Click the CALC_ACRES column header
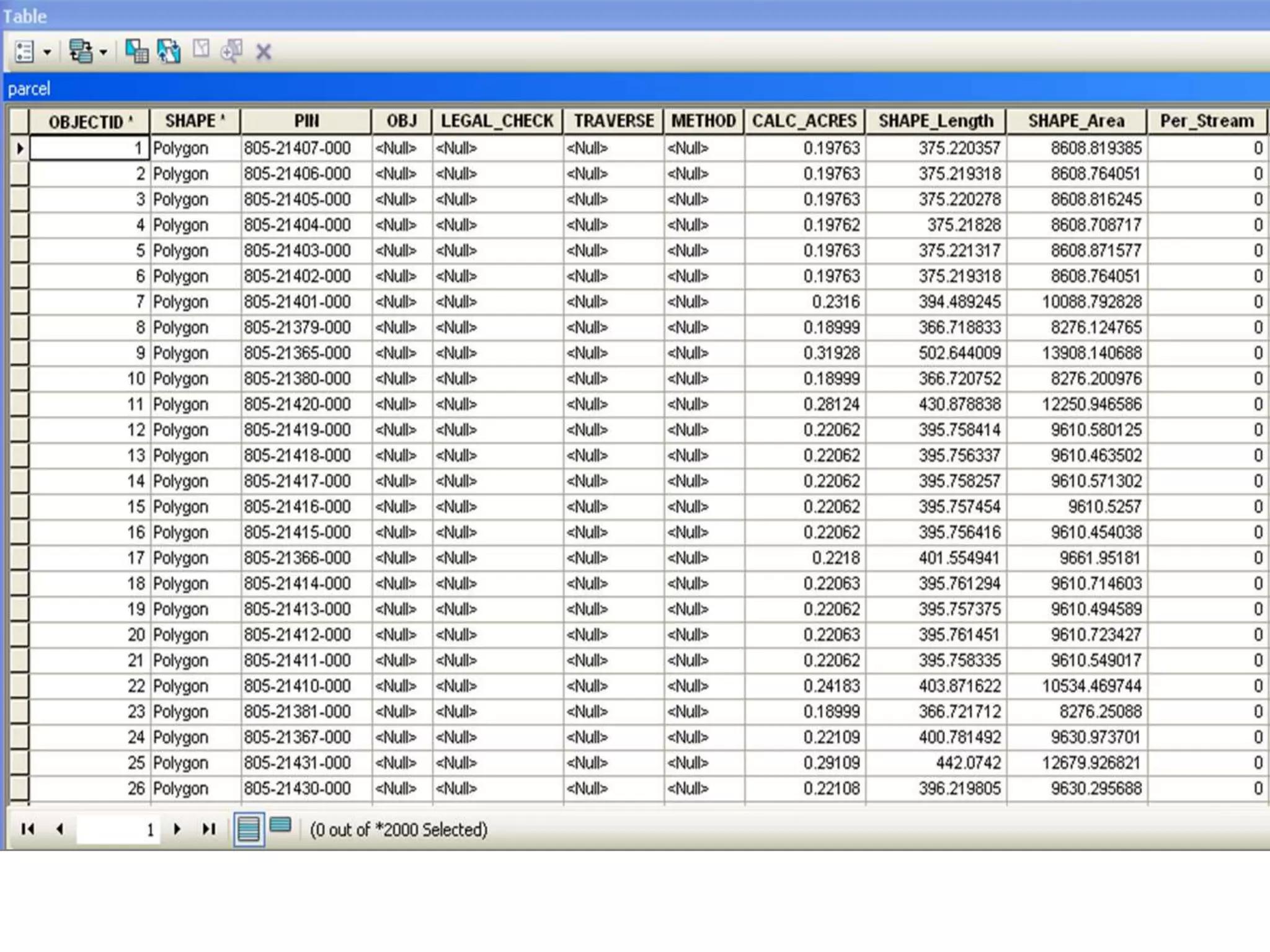 [804, 121]
